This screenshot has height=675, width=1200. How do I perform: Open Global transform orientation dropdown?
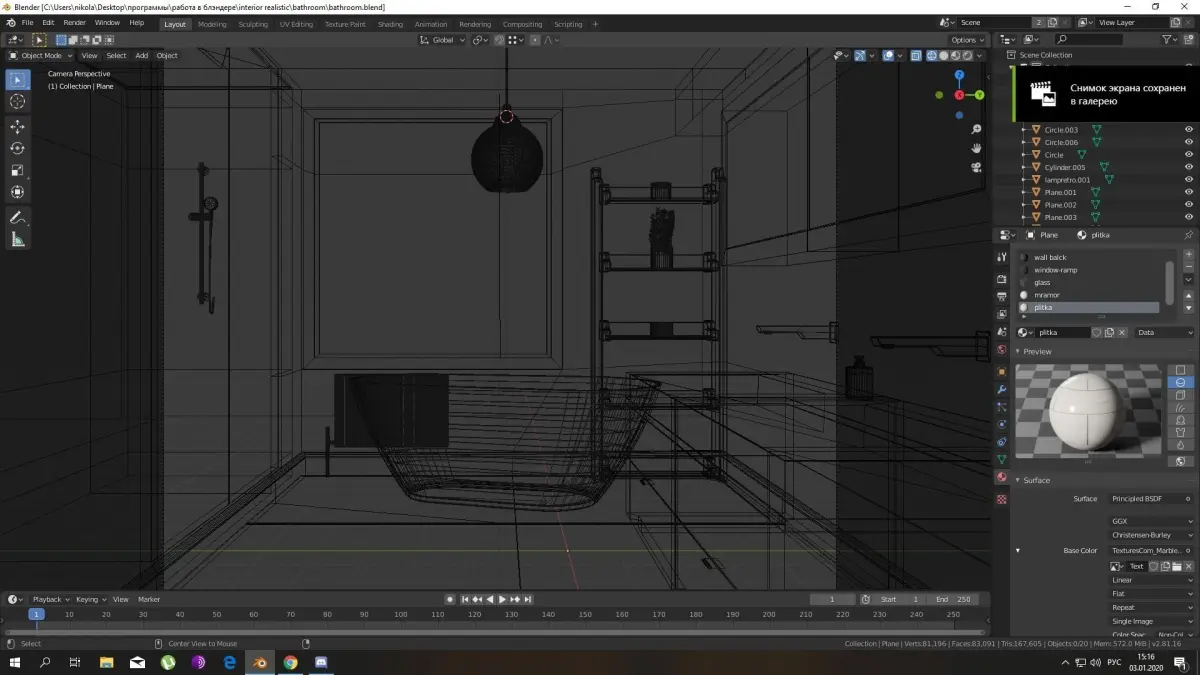(444, 40)
